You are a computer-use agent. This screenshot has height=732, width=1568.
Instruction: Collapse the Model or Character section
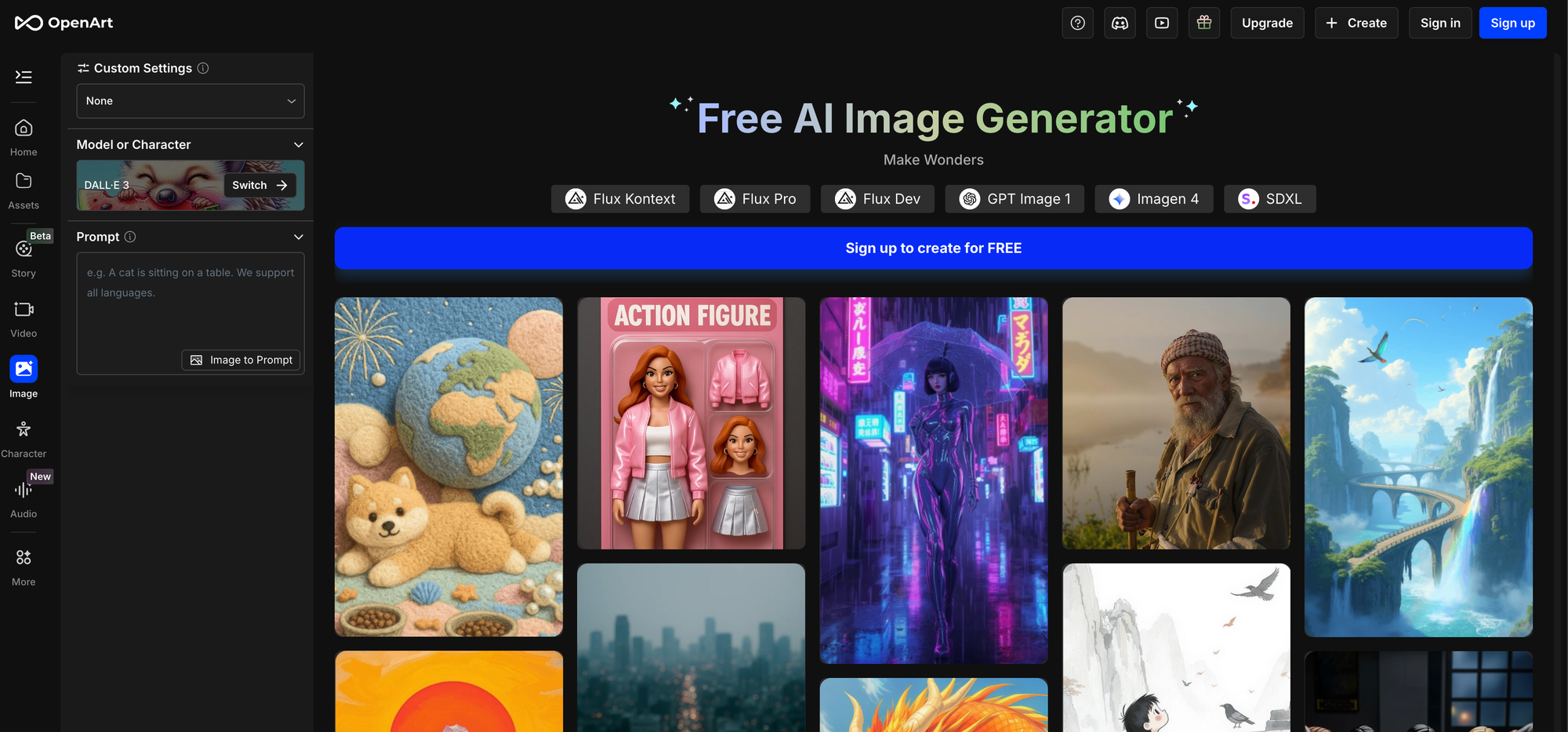[x=298, y=145]
